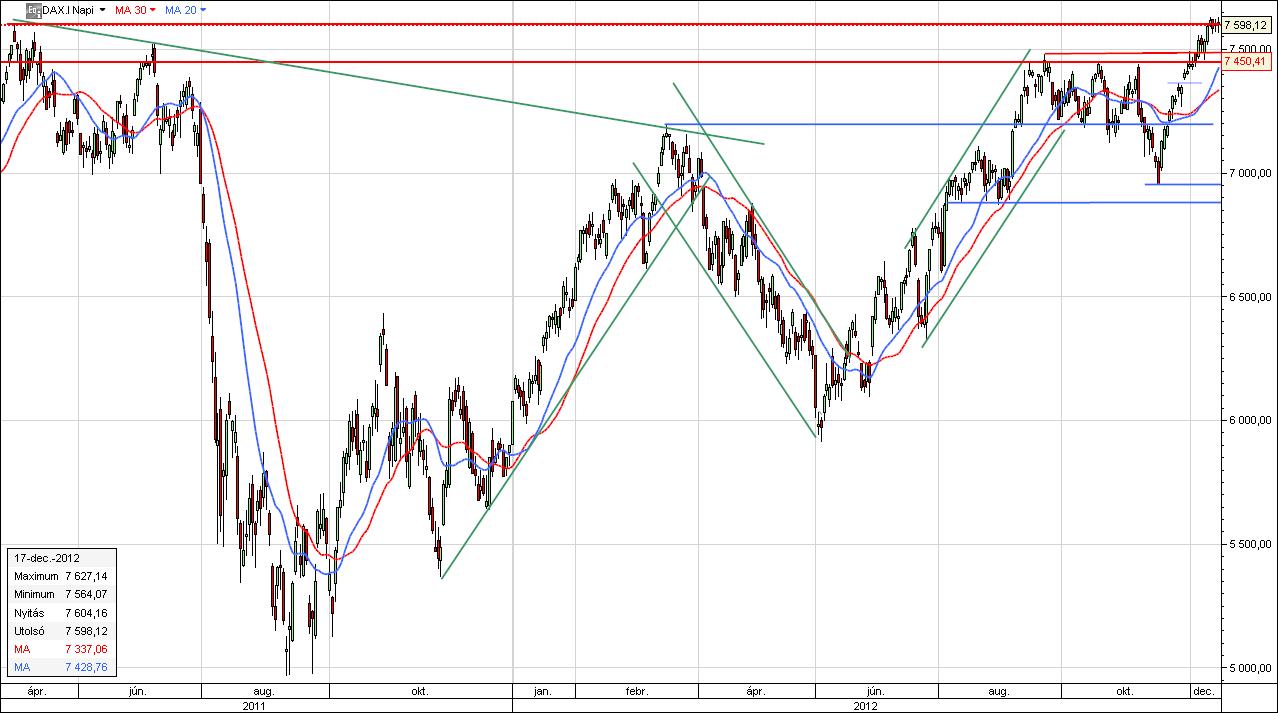This screenshot has height=713, width=1278.
Task: Open the DAX.I Napi dropdown arrow
Action: [103, 9]
